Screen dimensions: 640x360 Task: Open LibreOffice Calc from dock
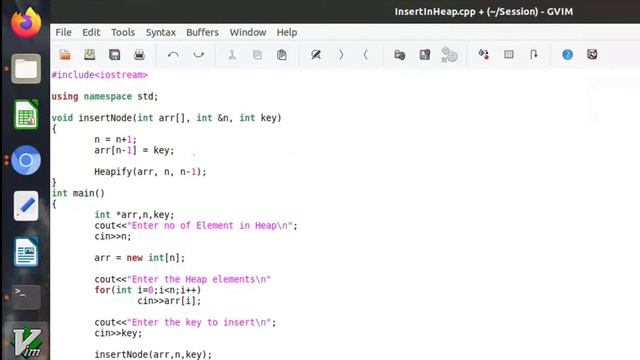click(26, 115)
